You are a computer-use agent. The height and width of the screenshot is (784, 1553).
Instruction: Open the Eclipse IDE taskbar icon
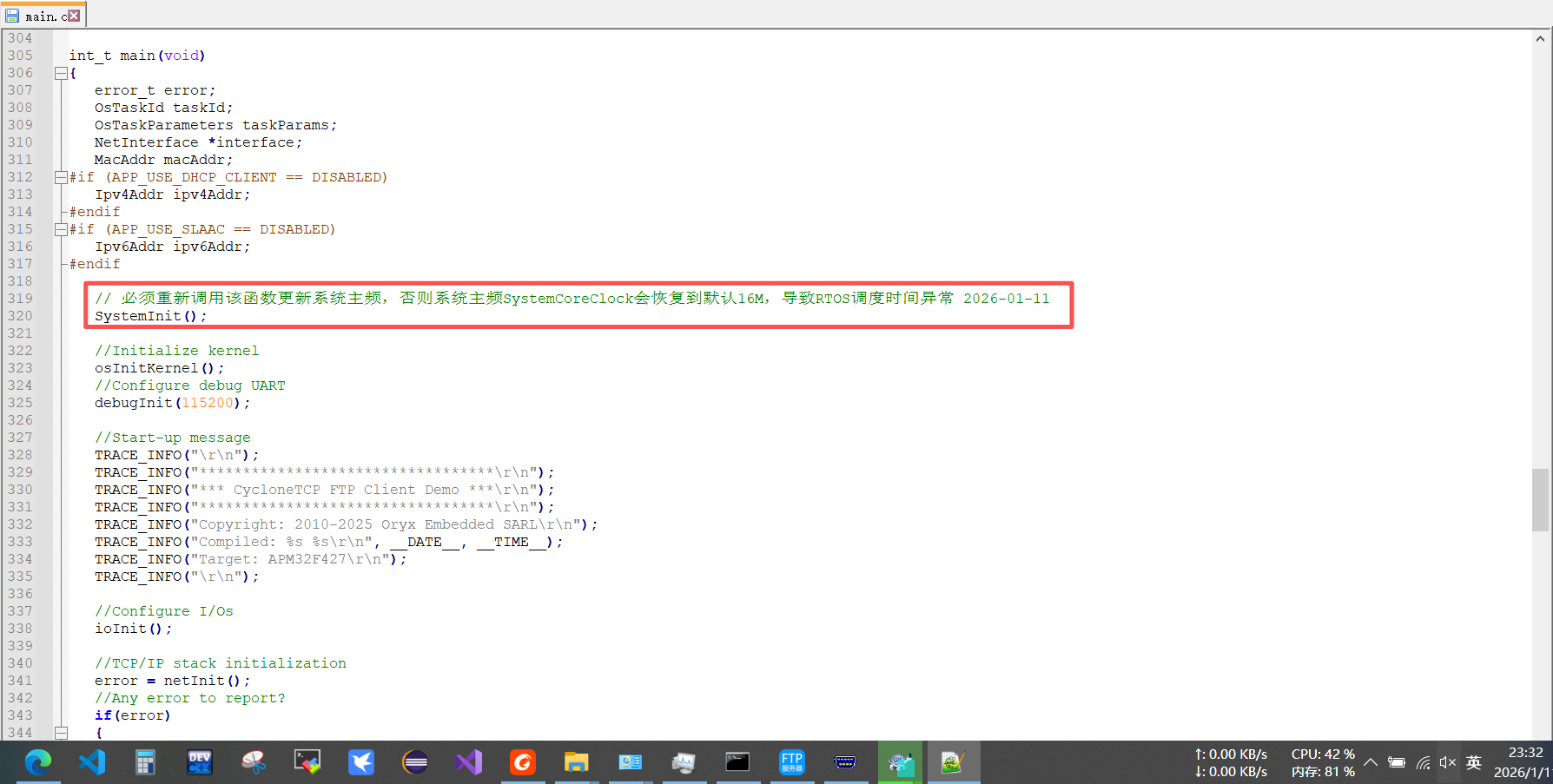(x=415, y=762)
